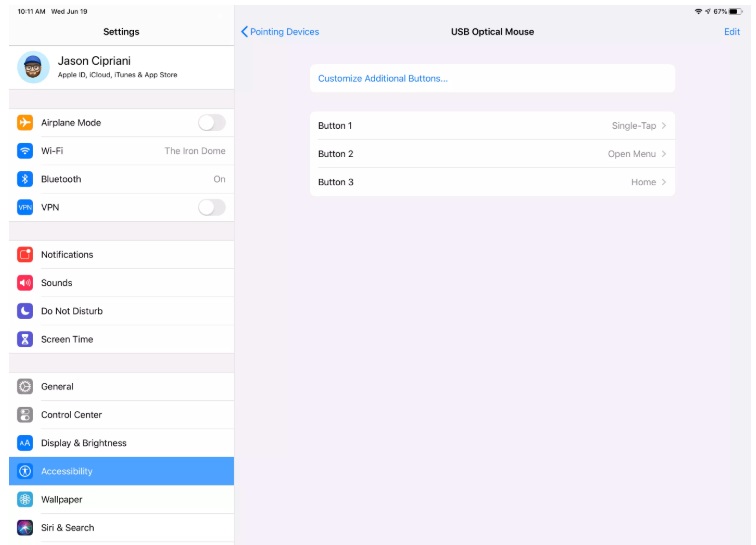Tap Customize Additional Buttons...

[492, 78]
